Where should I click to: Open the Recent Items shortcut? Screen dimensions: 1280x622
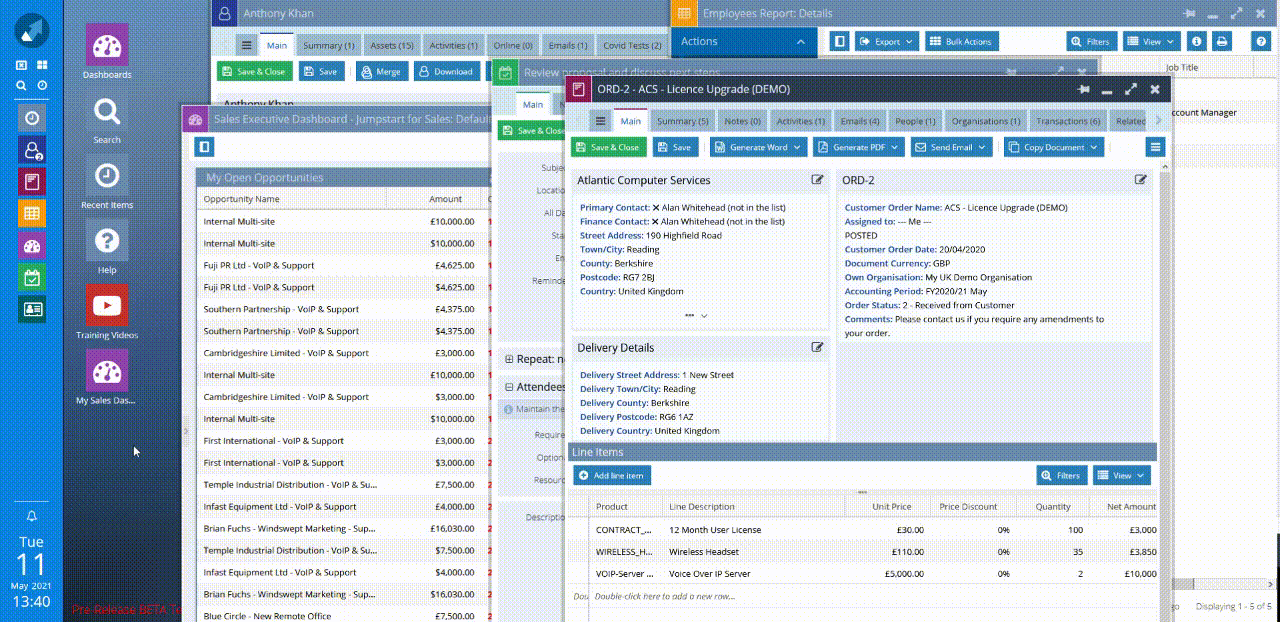(x=106, y=176)
